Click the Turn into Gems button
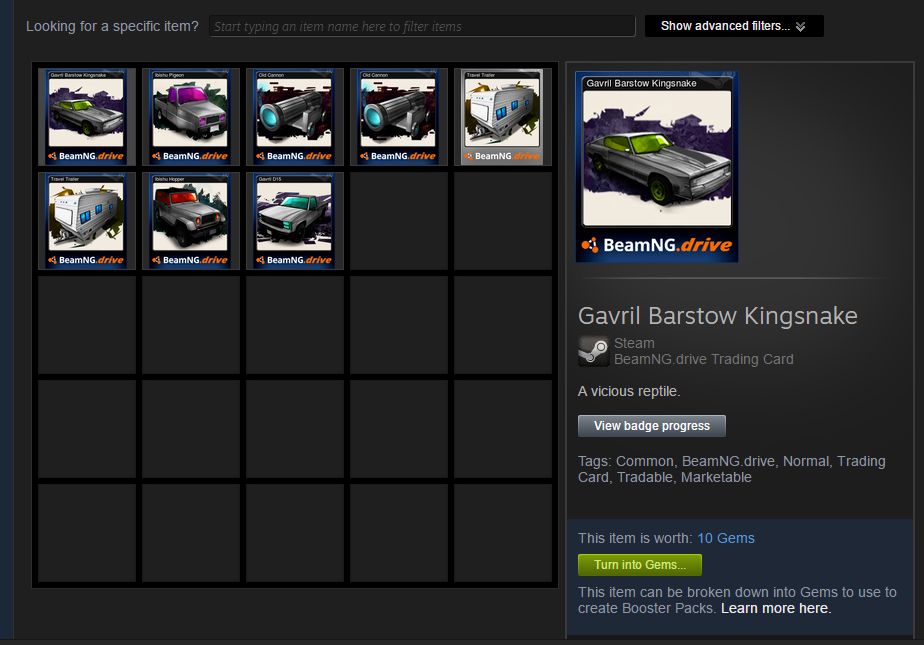 640,565
